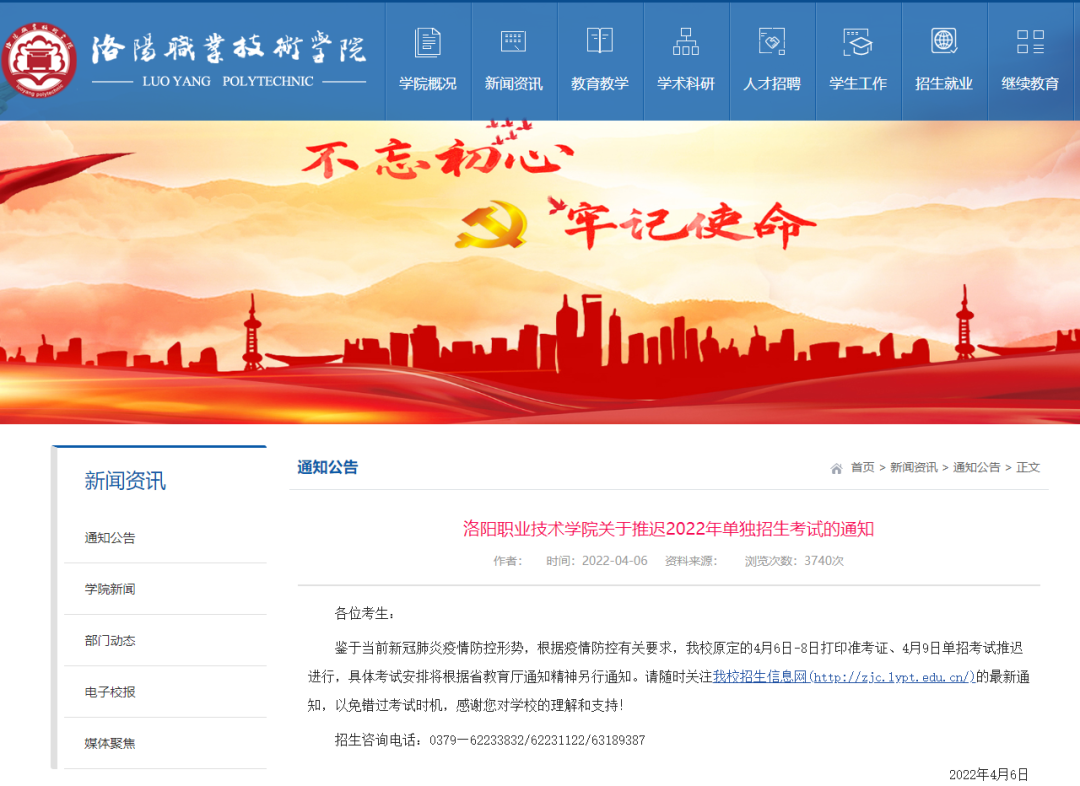Click the 新闻资讯 icon in navigation
This screenshot has height=786, width=1080.
[x=513, y=41]
